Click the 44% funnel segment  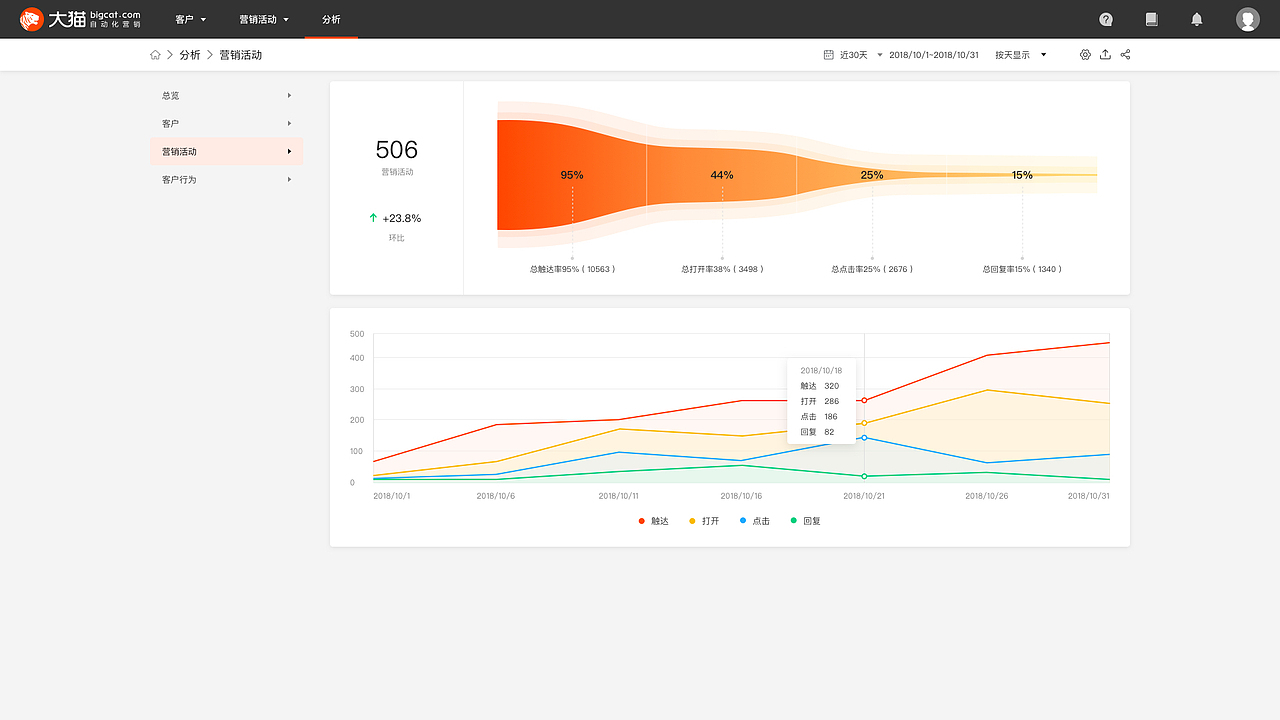click(722, 175)
